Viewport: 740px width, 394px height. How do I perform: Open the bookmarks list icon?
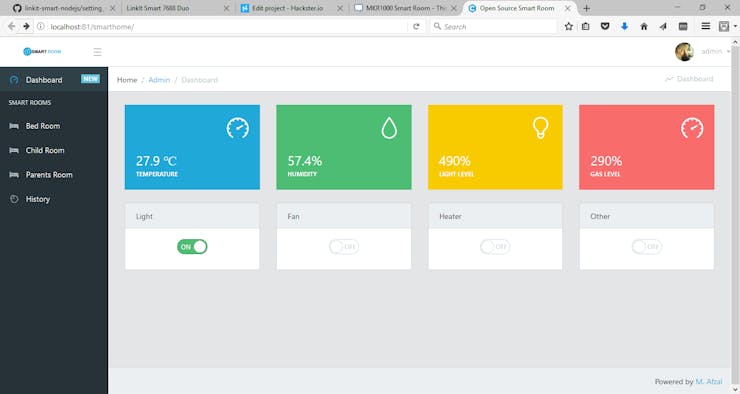point(586,26)
